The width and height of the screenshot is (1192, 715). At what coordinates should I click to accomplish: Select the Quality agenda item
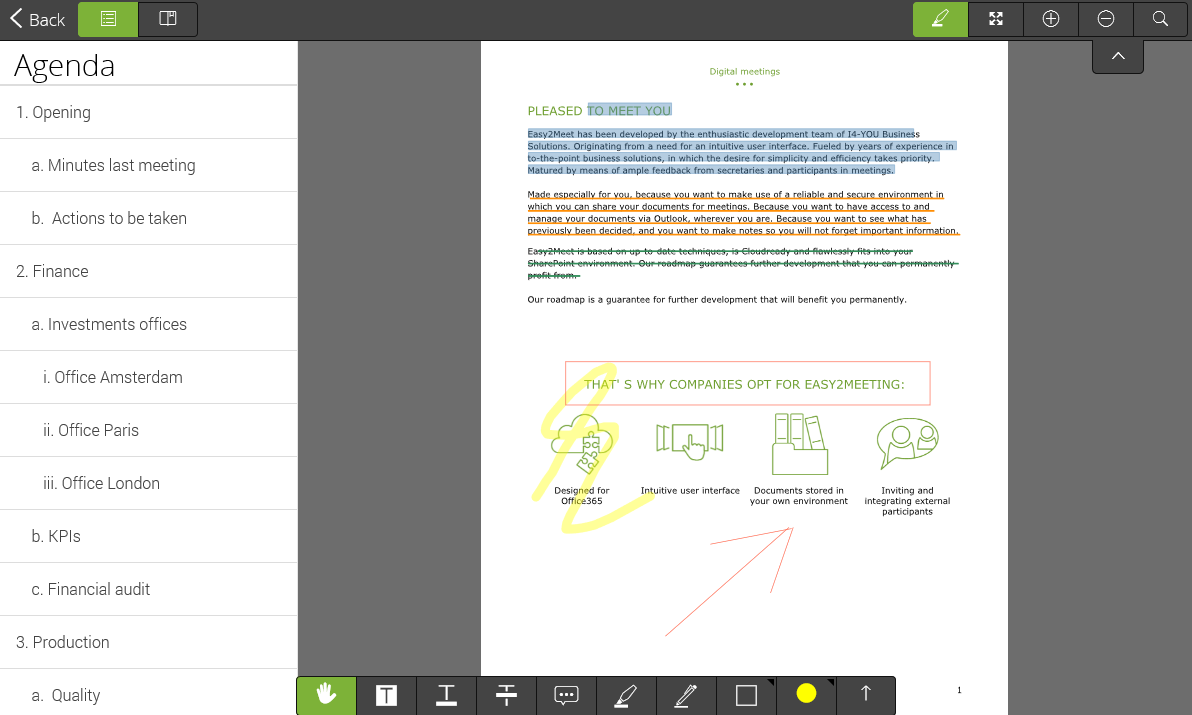click(148, 694)
